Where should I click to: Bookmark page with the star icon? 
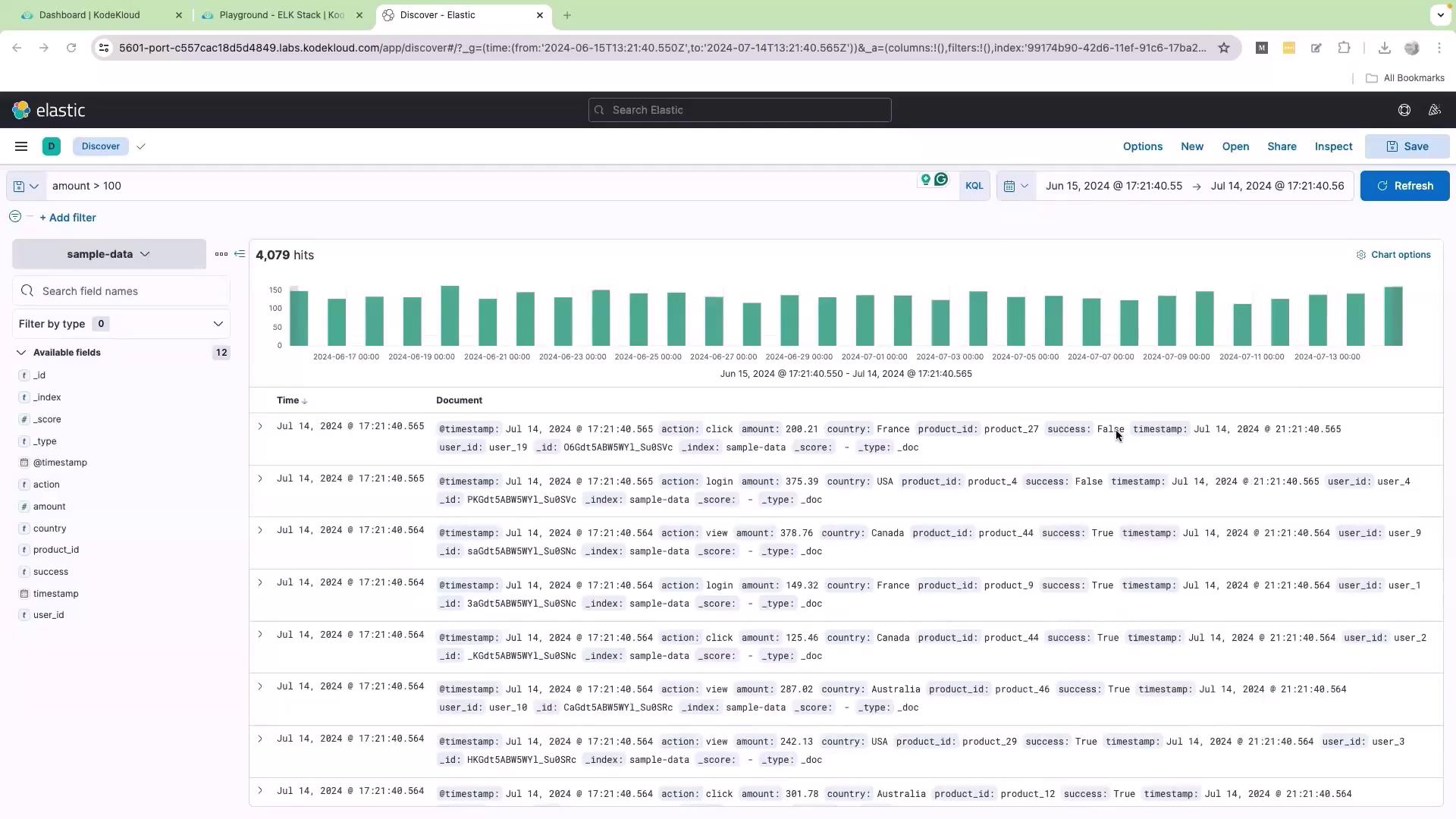pyautogui.click(x=1223, y=48)
